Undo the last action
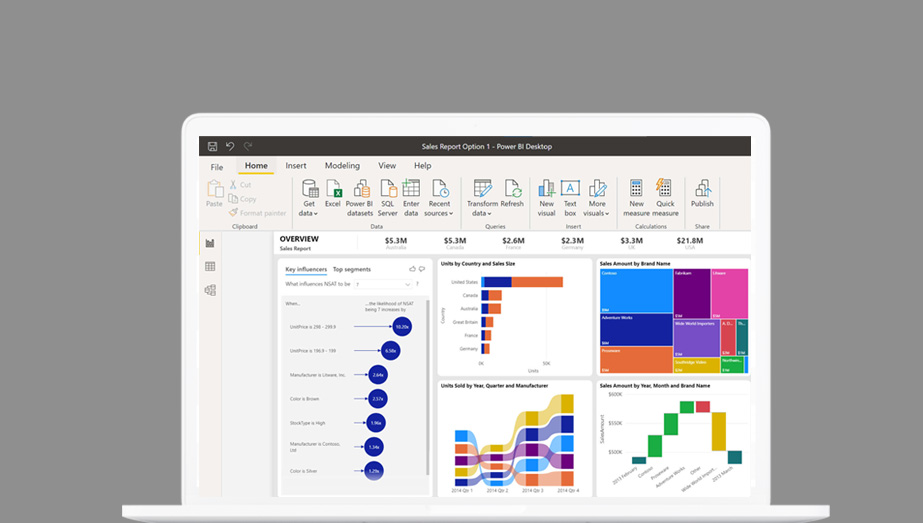This screenshot has height=523, width=923. (x=230, y=146)
